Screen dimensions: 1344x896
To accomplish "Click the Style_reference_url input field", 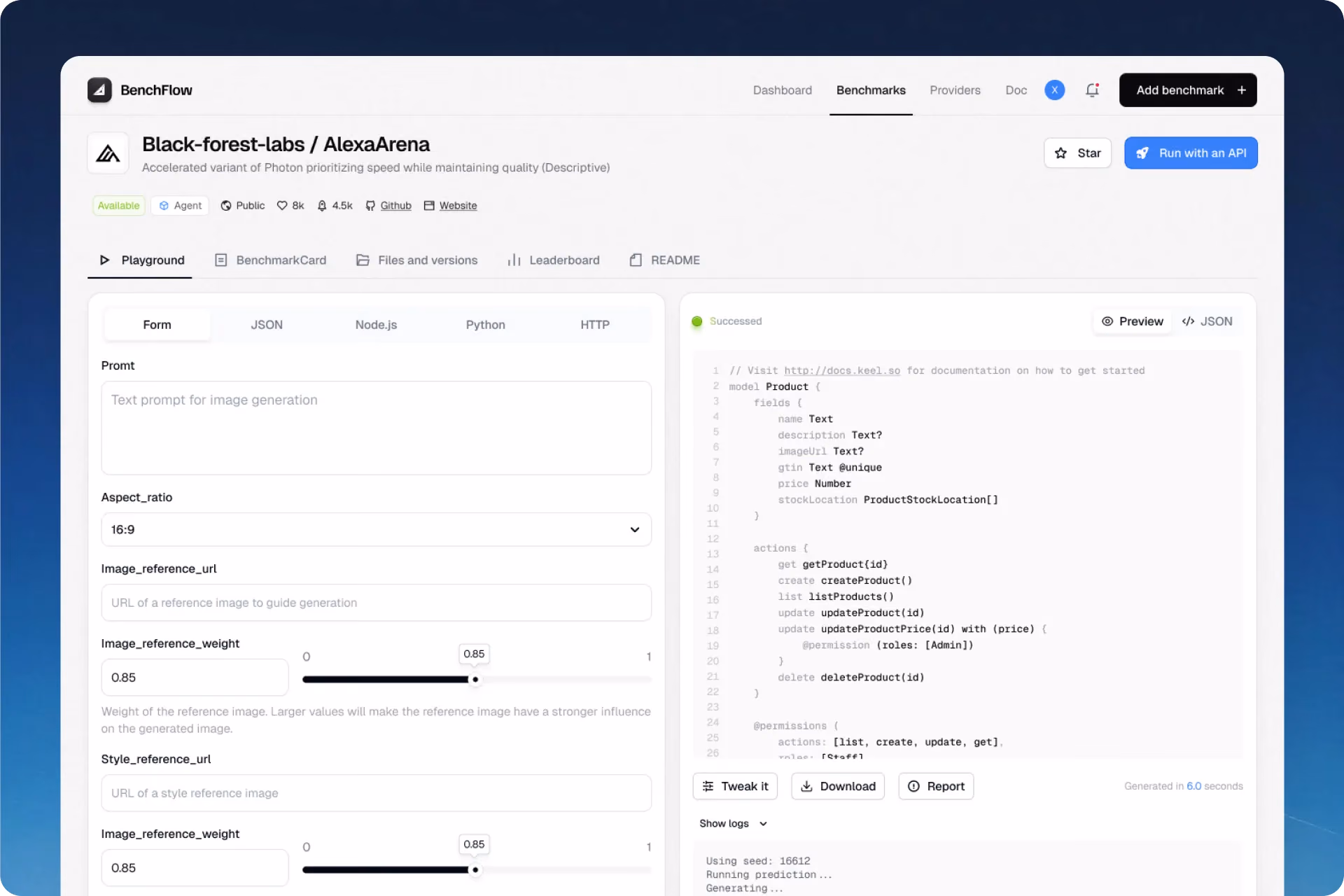I will point(376,793).
